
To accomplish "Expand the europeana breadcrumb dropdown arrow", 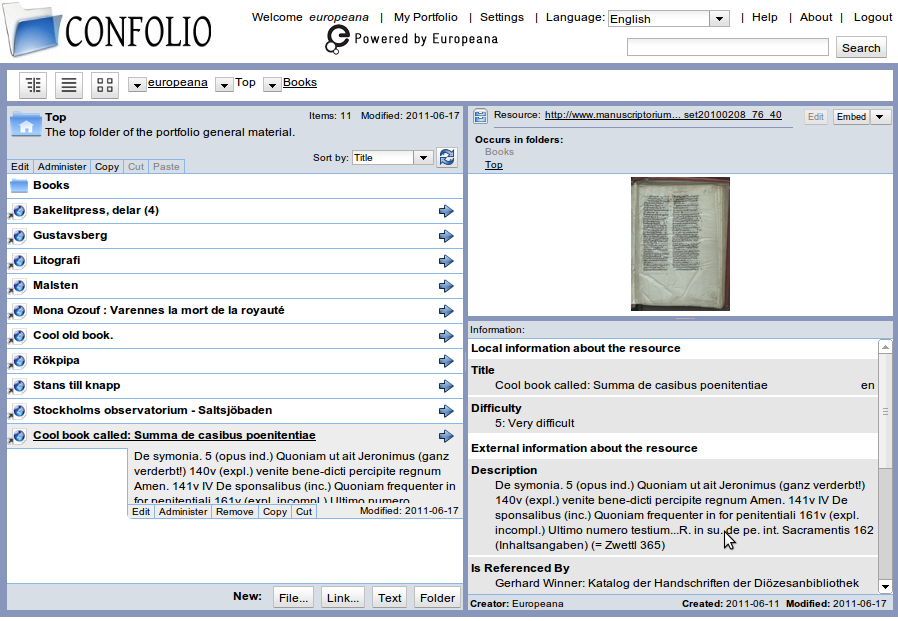I will (x=137, y=85).
